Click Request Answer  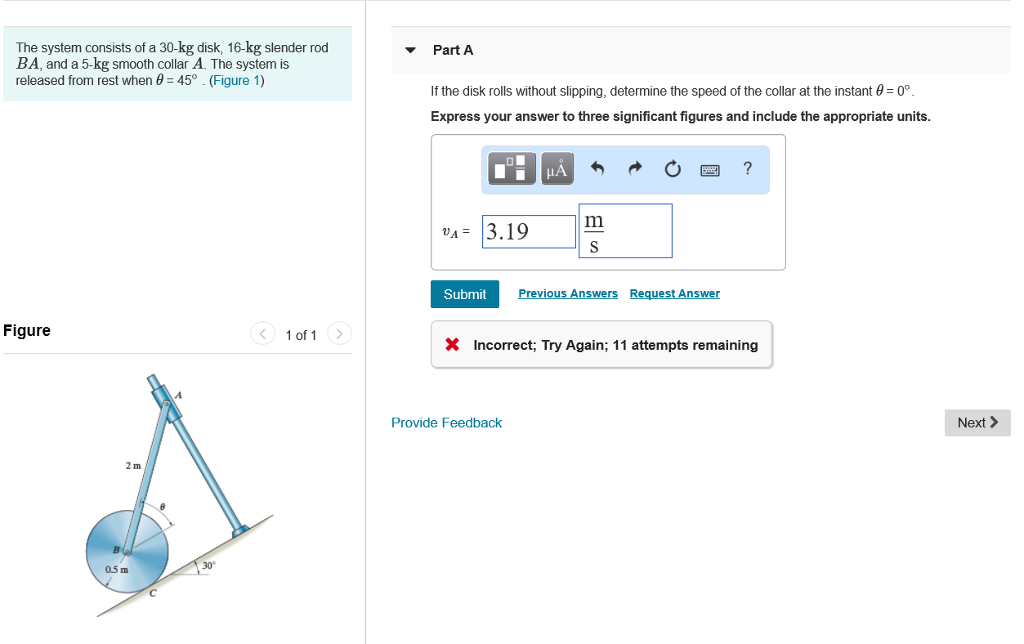coord(675,293)
